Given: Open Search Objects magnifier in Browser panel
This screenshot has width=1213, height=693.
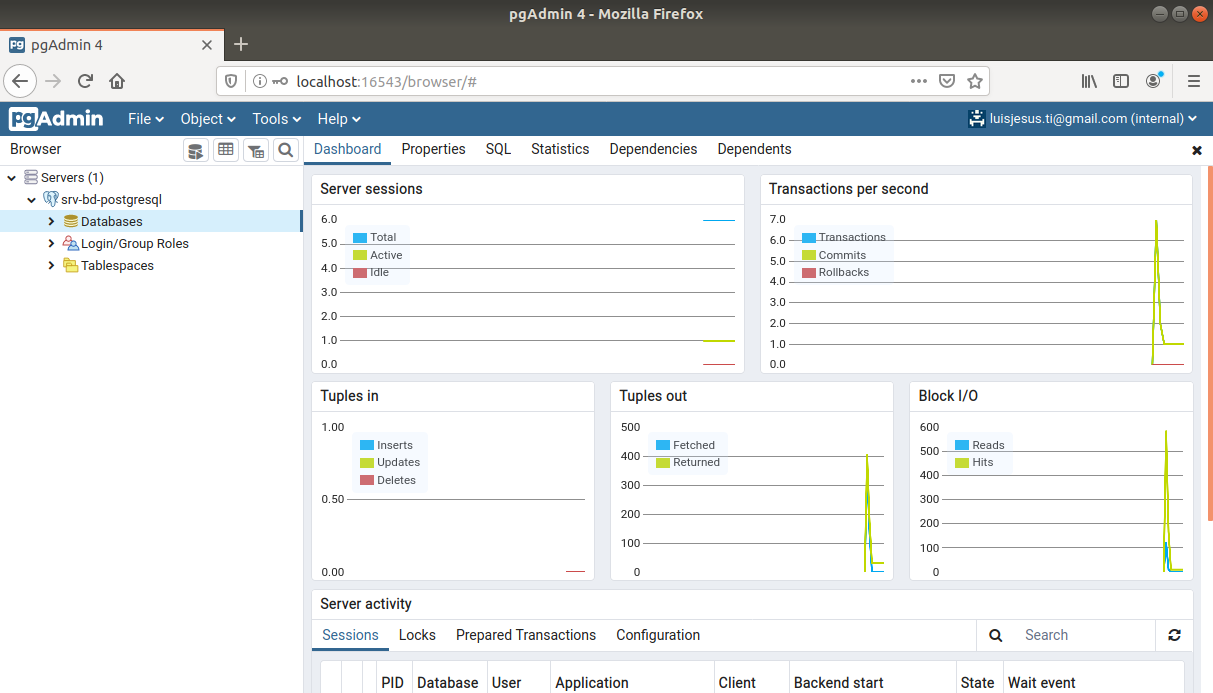Looking at the screenshot, I should coord(286,150).
